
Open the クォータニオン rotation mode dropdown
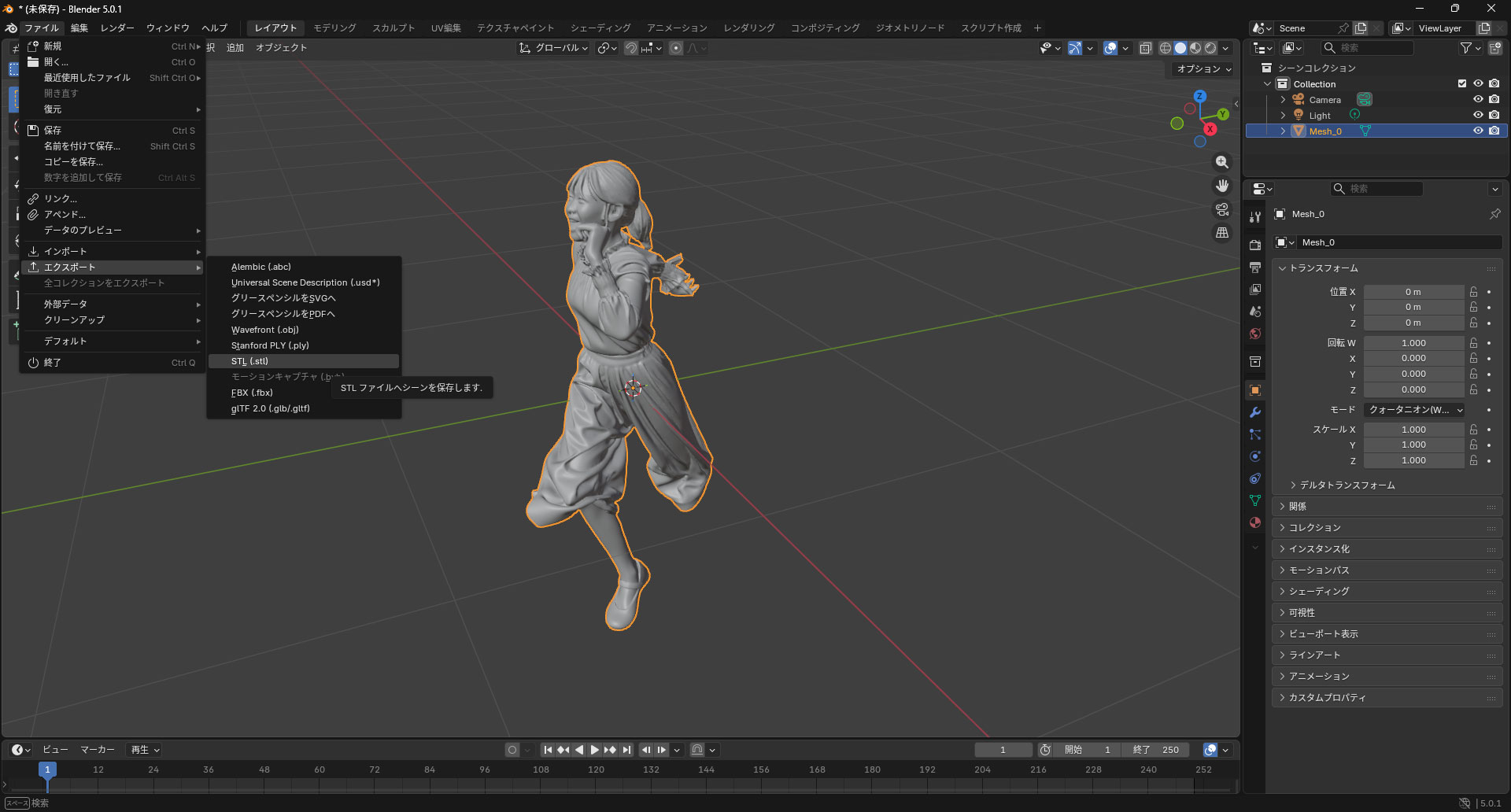pyautogui.click(x=1415, y=410)
